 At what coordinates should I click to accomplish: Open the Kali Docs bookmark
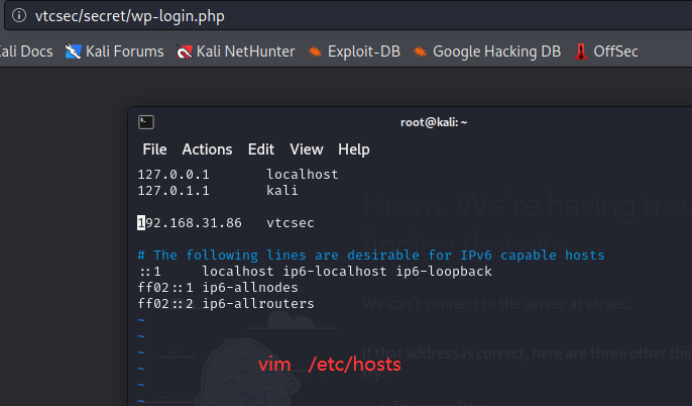(26, 52)
